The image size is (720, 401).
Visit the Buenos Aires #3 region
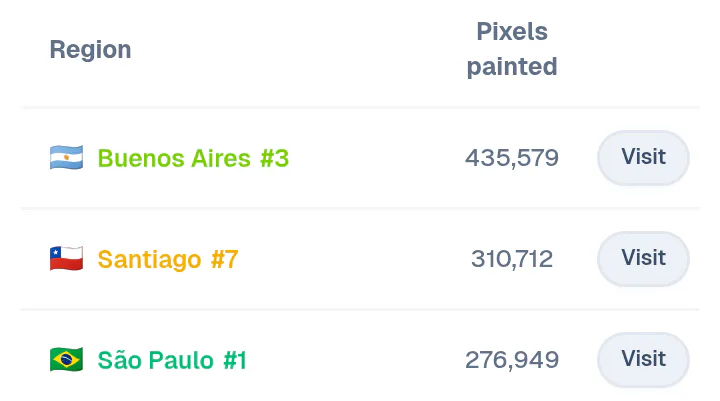(x=643, y=158)
